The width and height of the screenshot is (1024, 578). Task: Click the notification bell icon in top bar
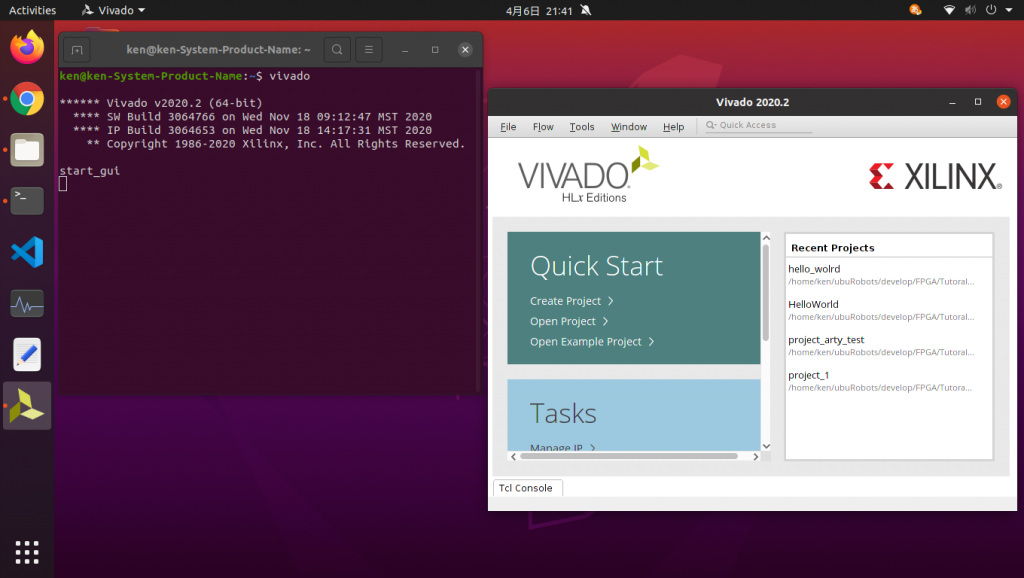coord(586,10)
